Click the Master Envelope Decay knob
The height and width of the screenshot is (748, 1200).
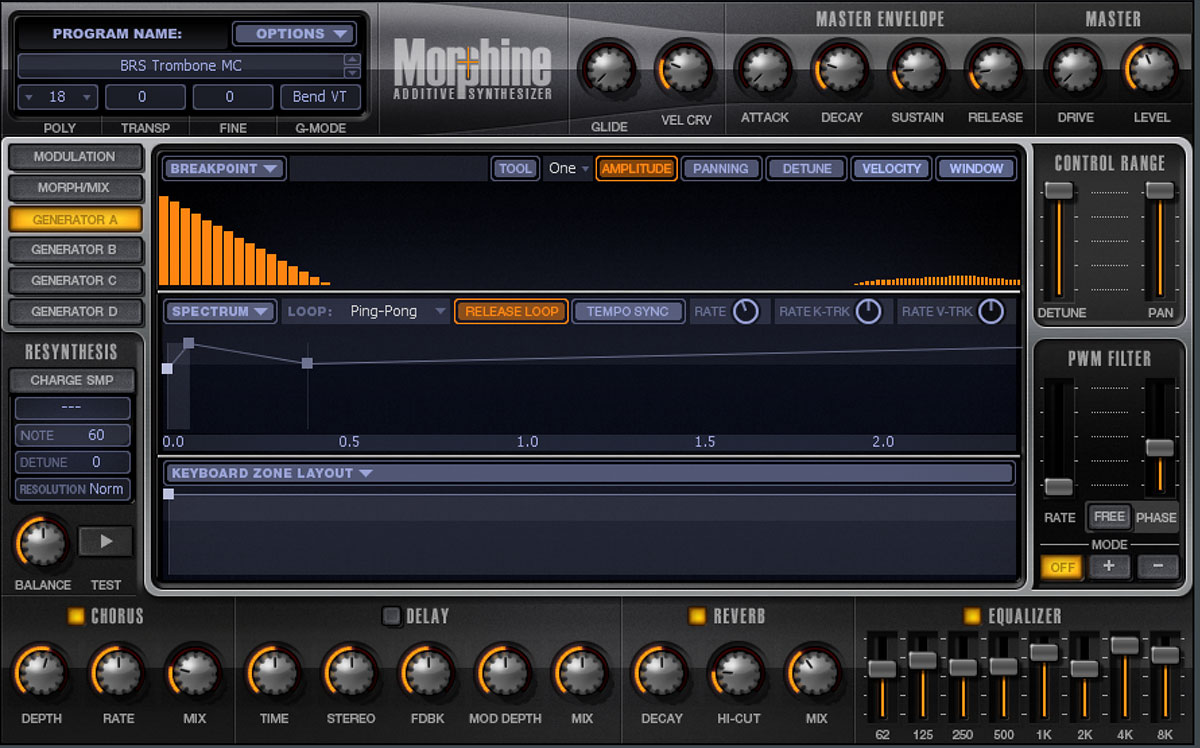pyautogui.click(x=841, y=68)
